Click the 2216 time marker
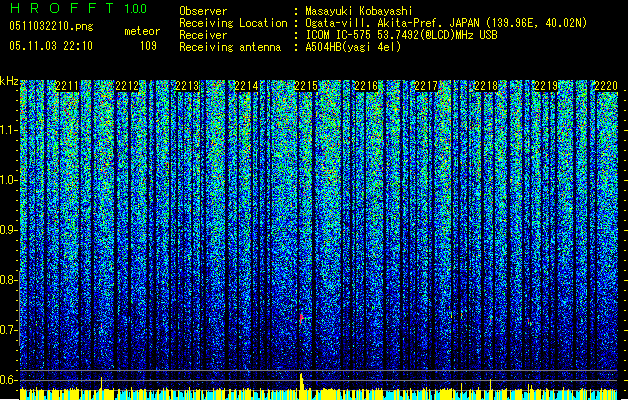Viewport: 629px width, 400px height. (366, 86)
